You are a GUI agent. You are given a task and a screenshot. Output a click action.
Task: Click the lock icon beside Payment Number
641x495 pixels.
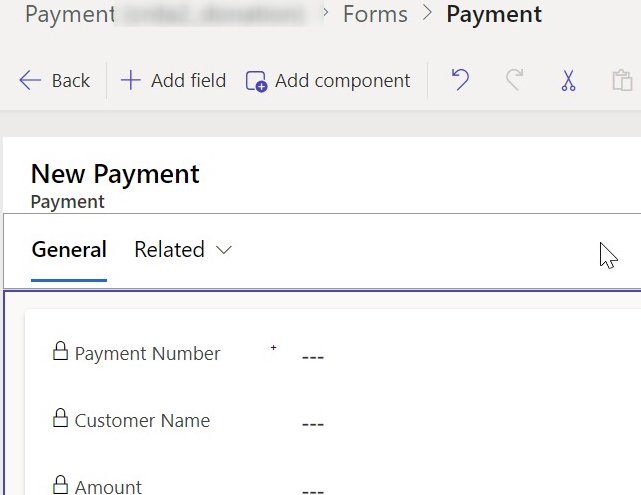pos(60,351)
